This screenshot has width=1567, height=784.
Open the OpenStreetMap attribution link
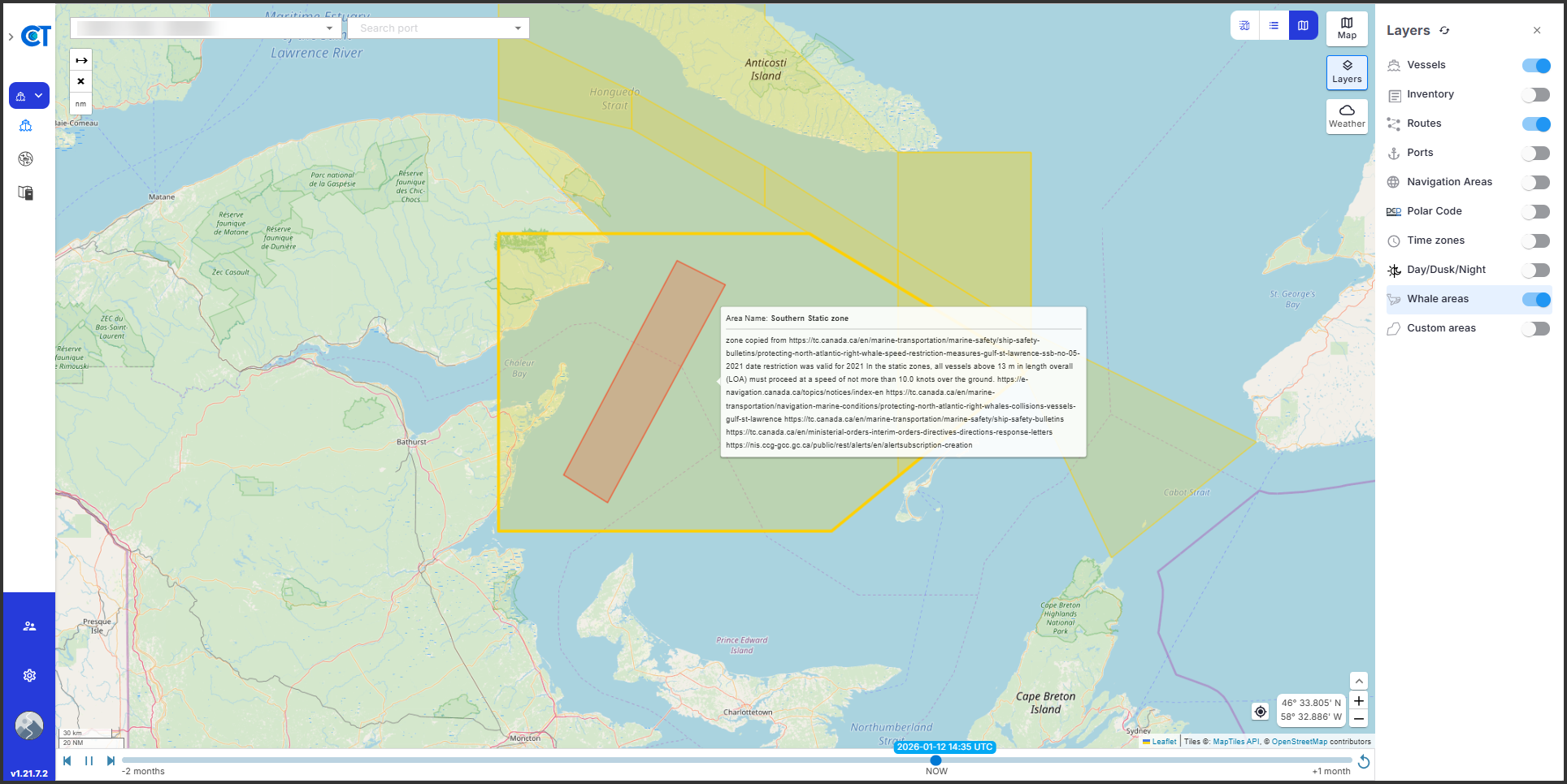1299,742
